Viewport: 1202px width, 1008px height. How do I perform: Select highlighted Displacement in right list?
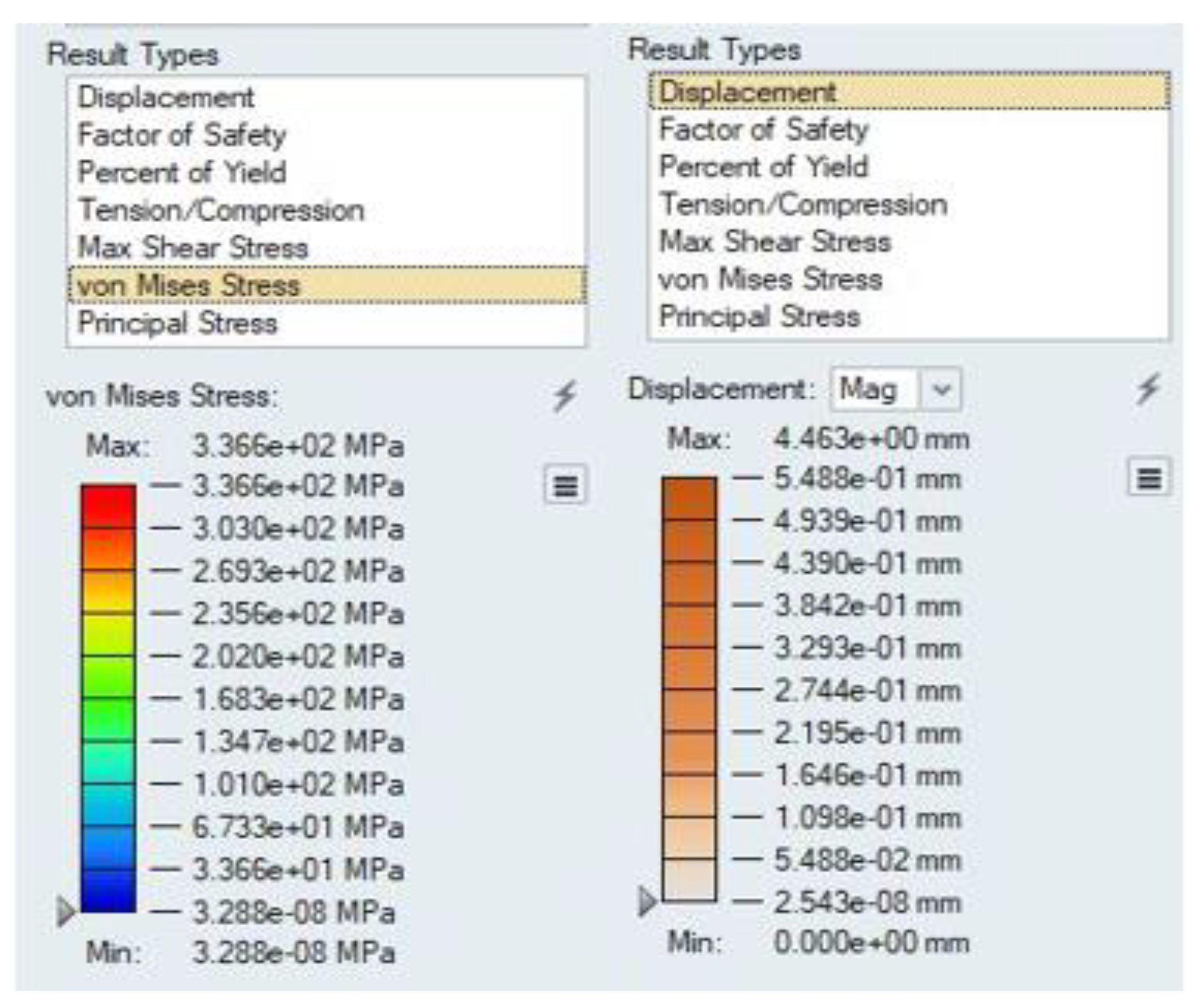pyautogui.click(x=748, y=91)
